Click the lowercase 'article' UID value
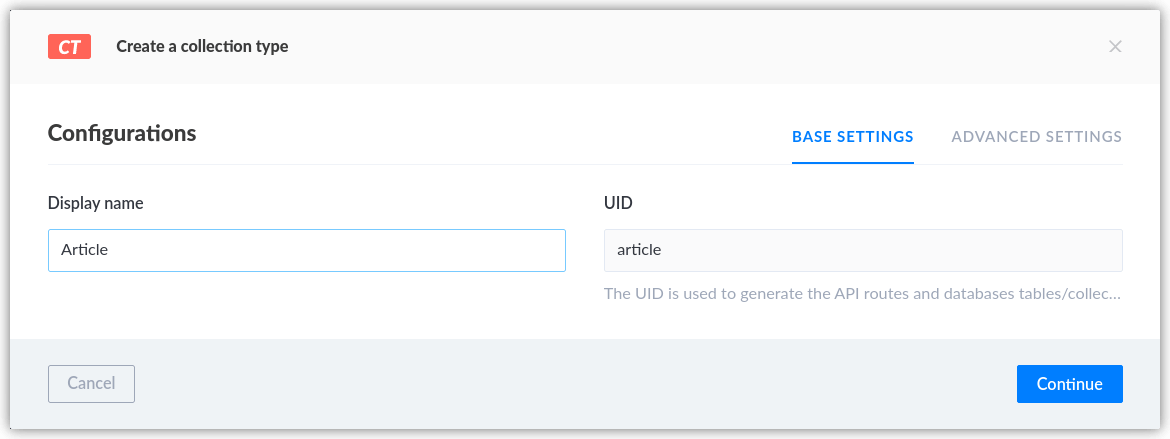Screen dimensions: 1170x439 [639, 250]
